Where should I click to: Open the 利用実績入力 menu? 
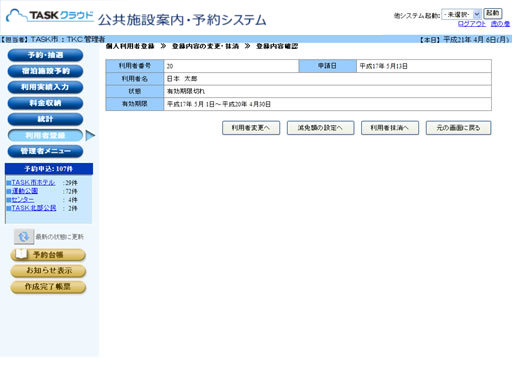[x=45, y=87]
